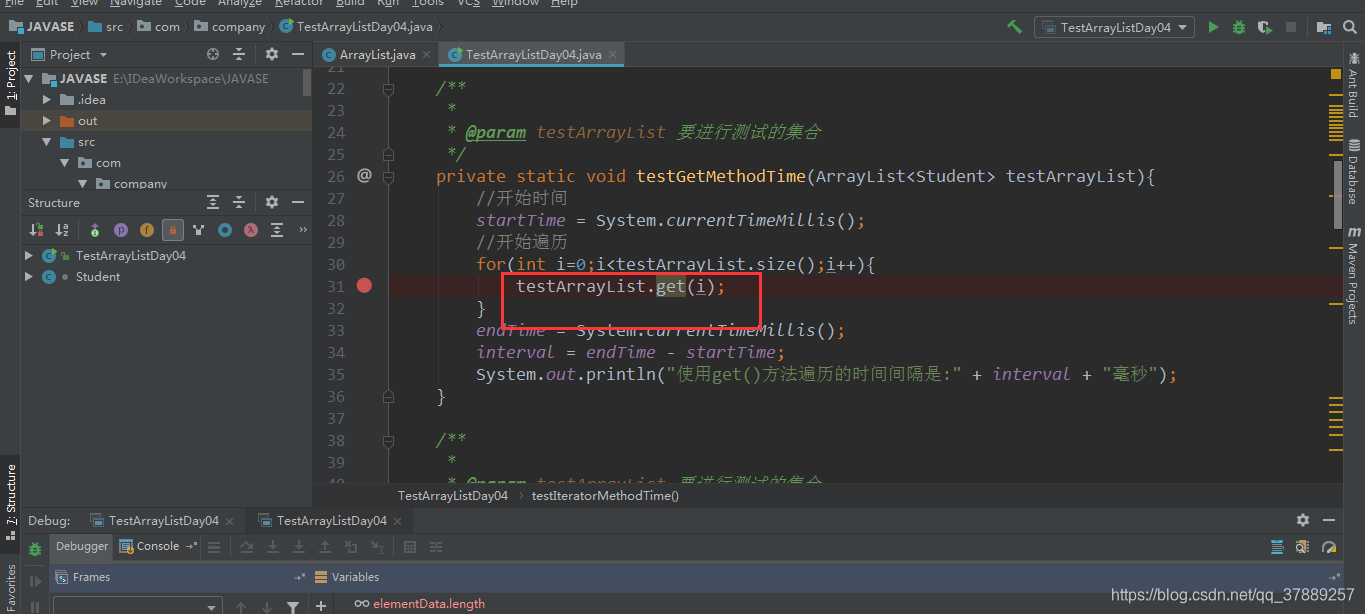Switch to the ArrayList.java editor tab
Image resolution: width=1365 pixels, height=614 pixels.
(x=377, y=54)
